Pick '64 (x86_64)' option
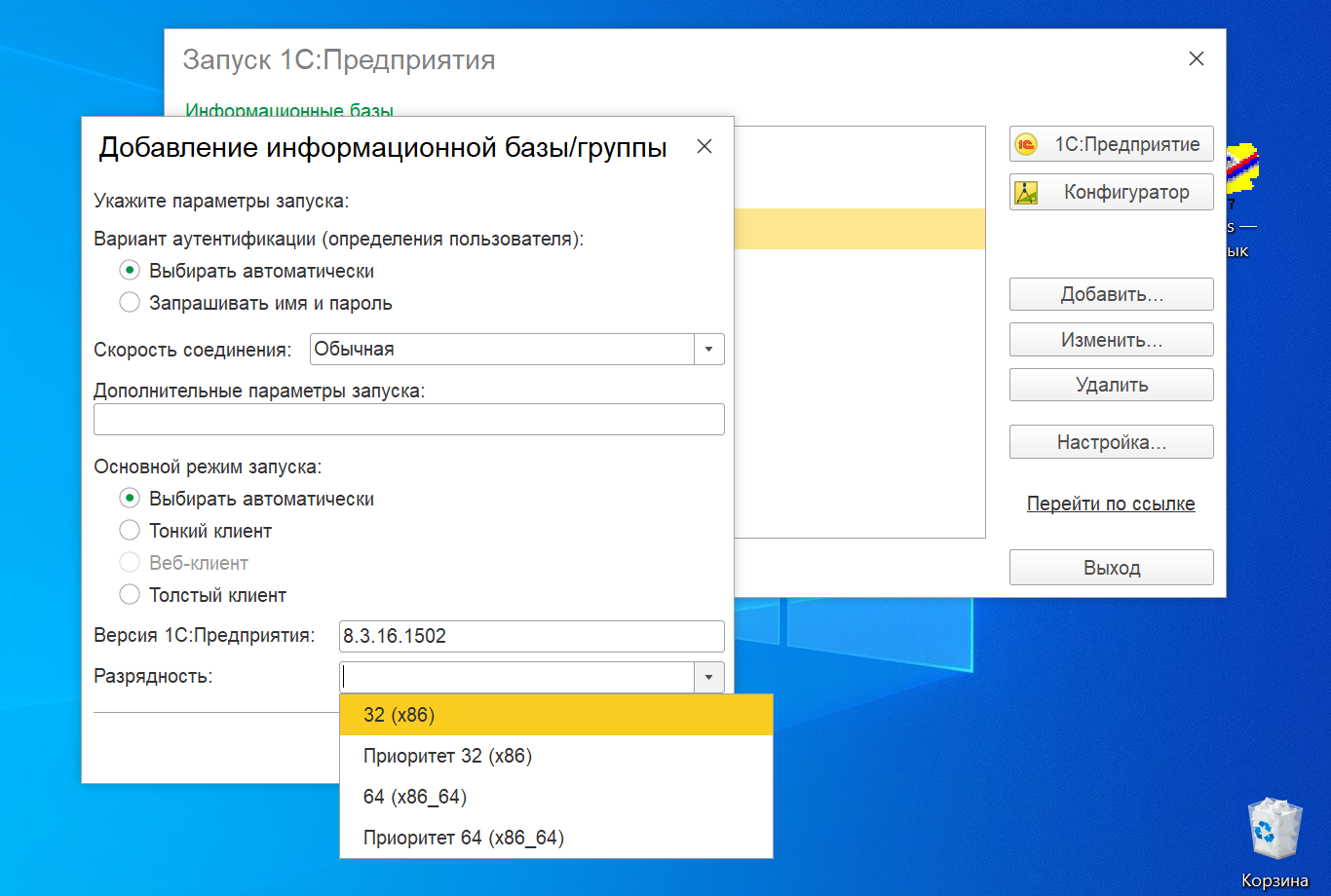Viewport: 1331px width, 896px height. point(556,797)
